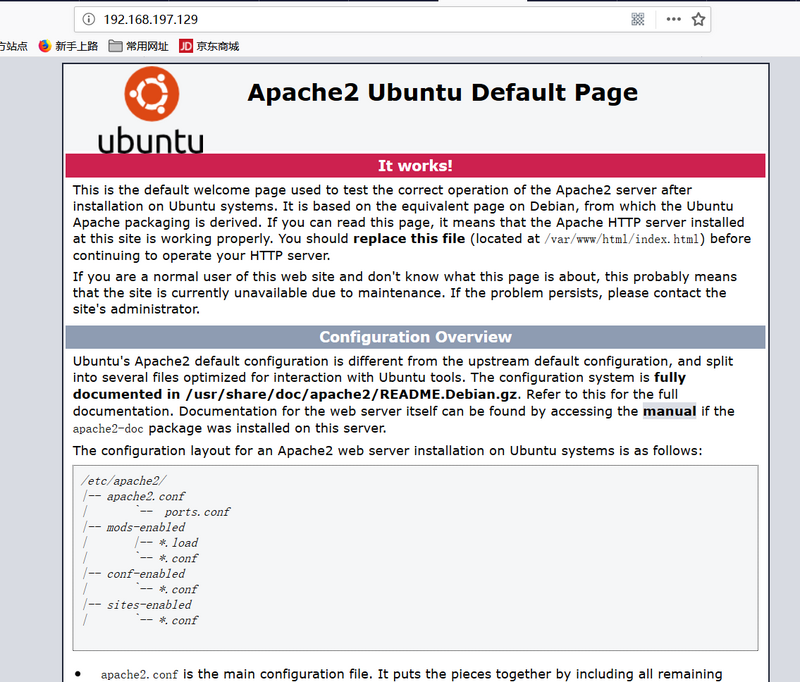Click the Ubuntu logo image

151,110
